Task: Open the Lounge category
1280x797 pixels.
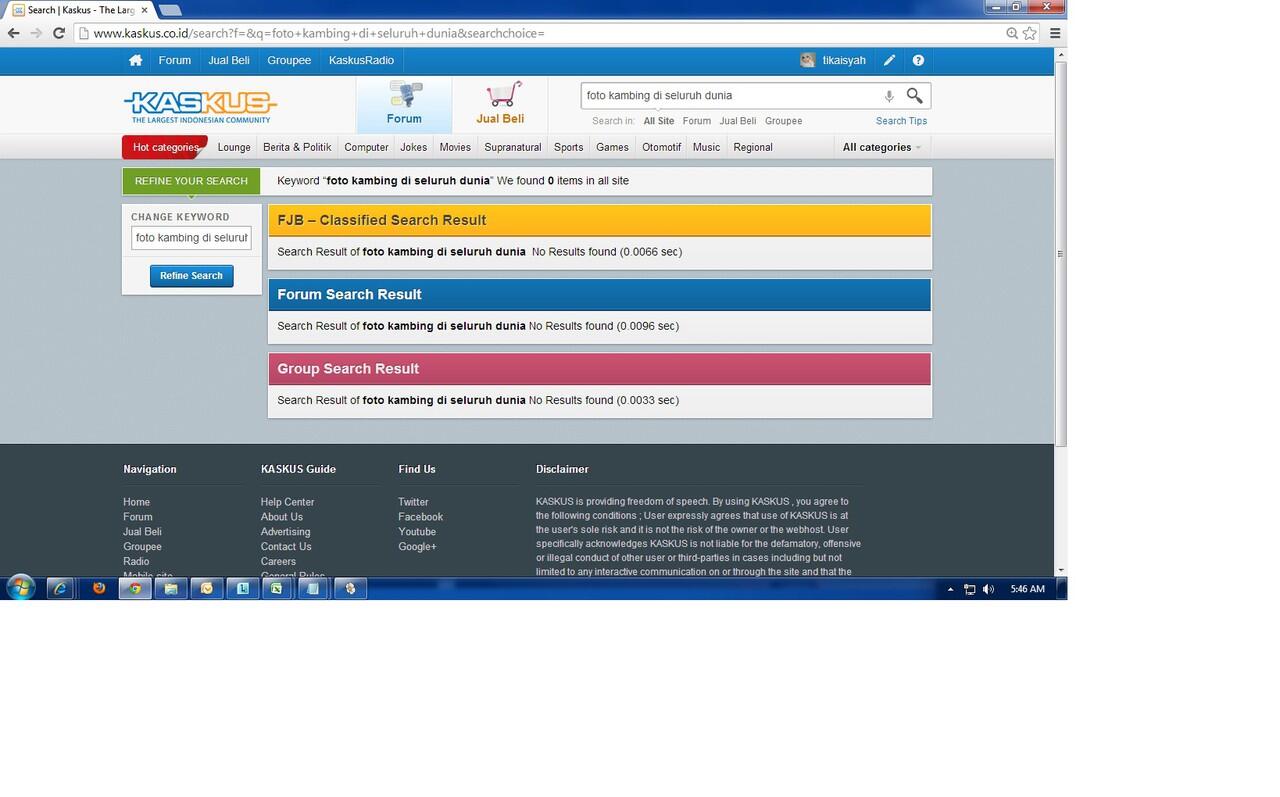Action: click(234, 147)
